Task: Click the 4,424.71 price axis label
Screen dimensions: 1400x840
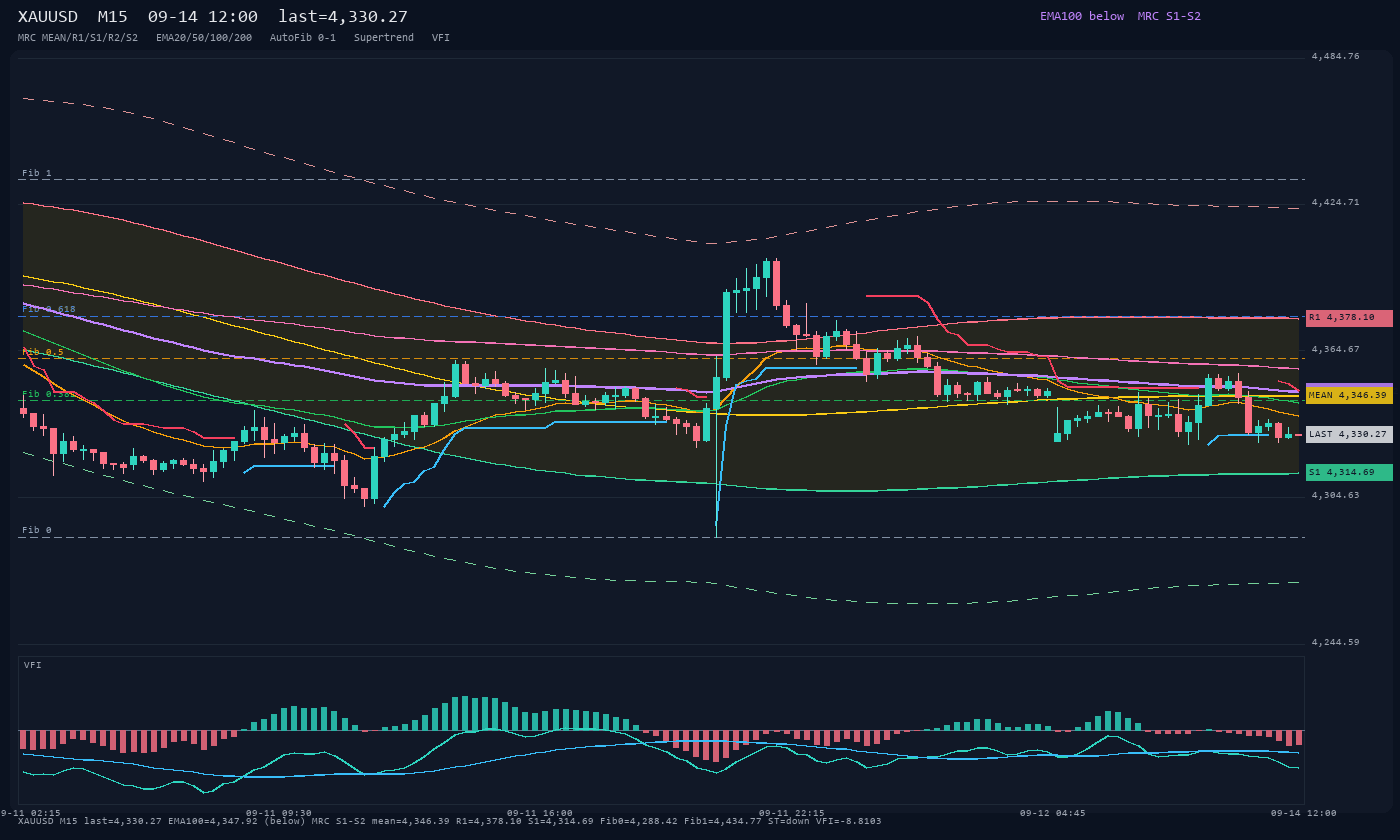Action: pyautogui.click(x=1336, y=203)
